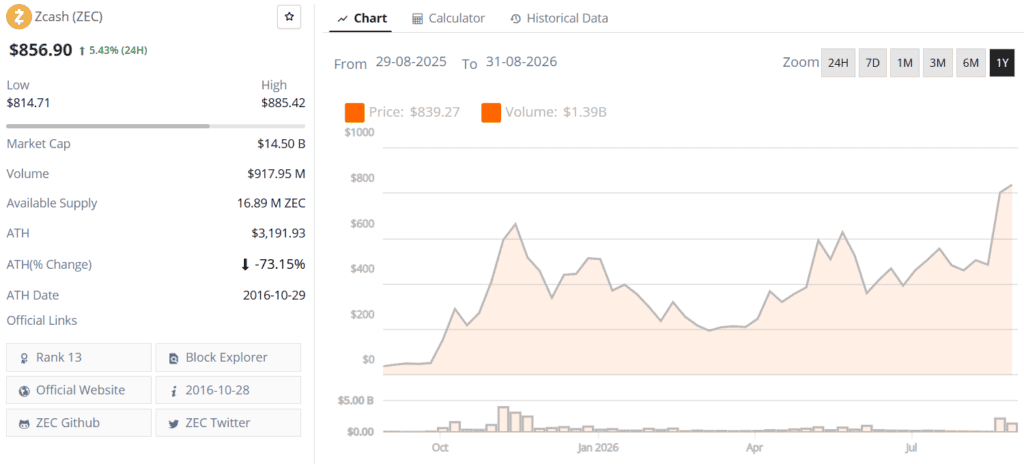Click the $1000 y-axis label

pyautogui.click(x=362, y=133)
